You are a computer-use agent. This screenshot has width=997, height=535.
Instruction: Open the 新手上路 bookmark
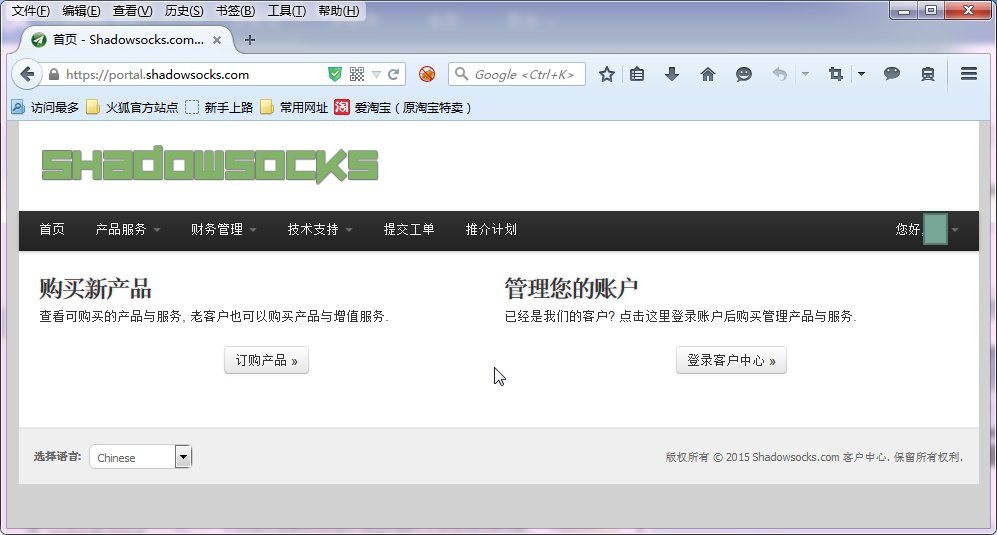(x=219, y=108)
